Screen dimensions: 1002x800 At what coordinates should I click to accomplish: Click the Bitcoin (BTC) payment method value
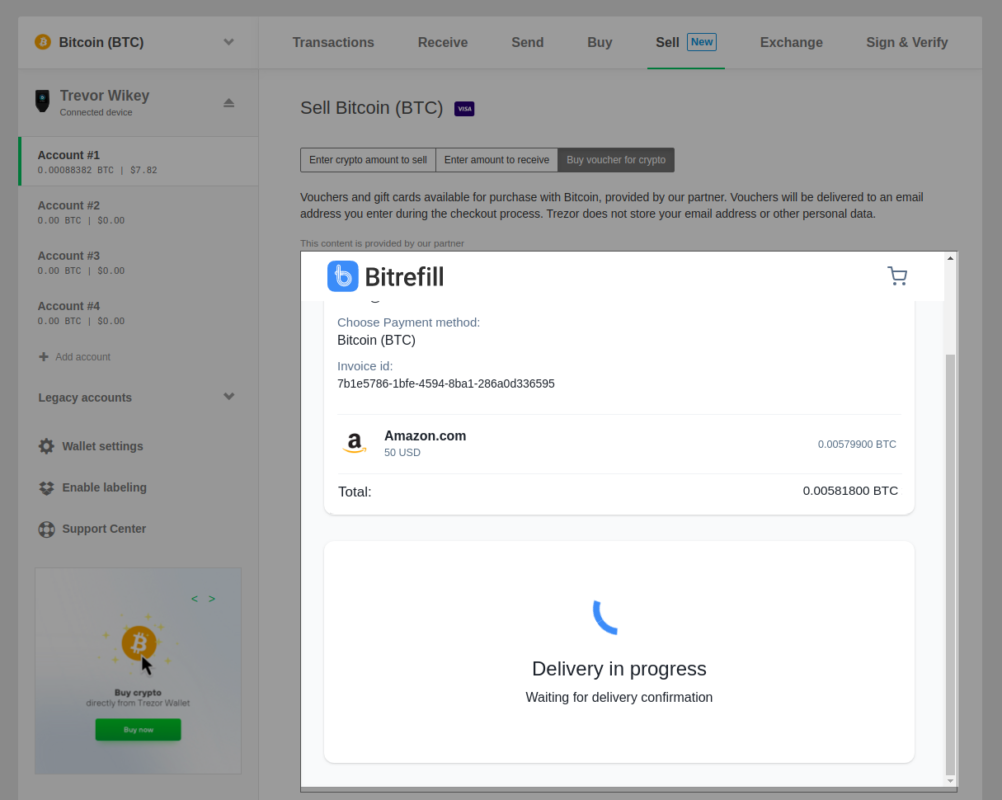tap(376, 340)
